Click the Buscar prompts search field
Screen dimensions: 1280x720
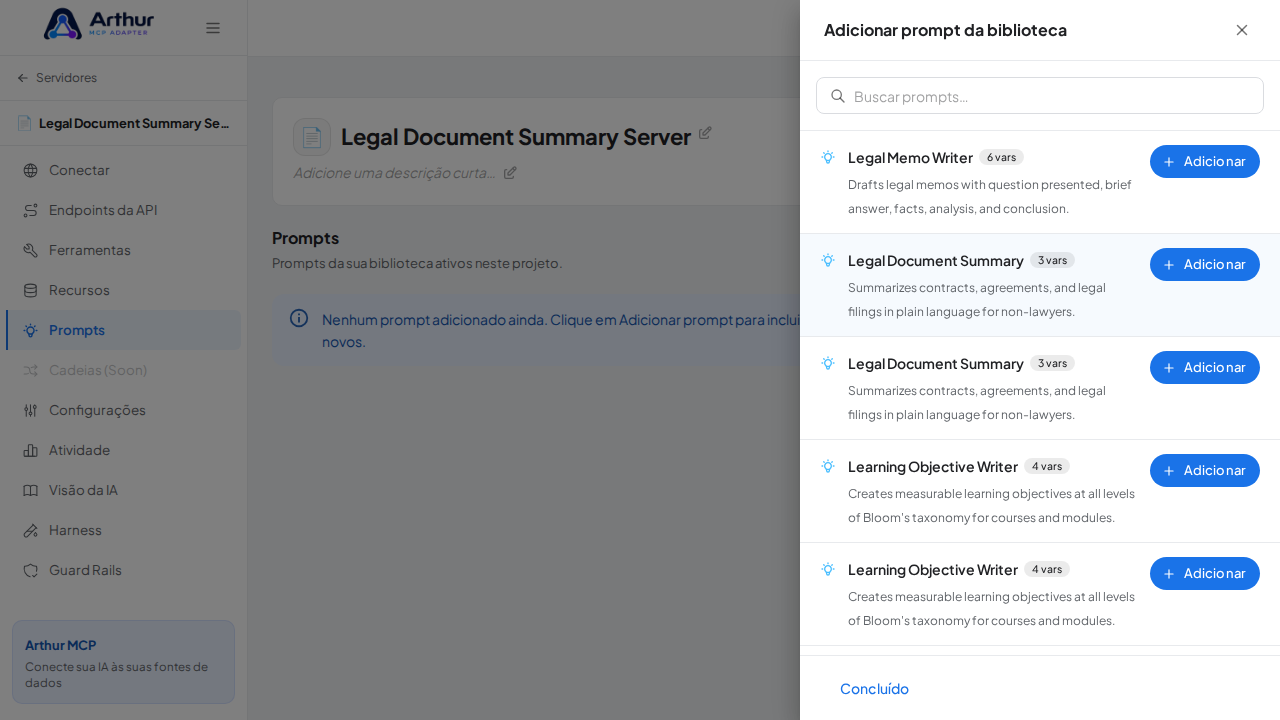click(1040, 96)
